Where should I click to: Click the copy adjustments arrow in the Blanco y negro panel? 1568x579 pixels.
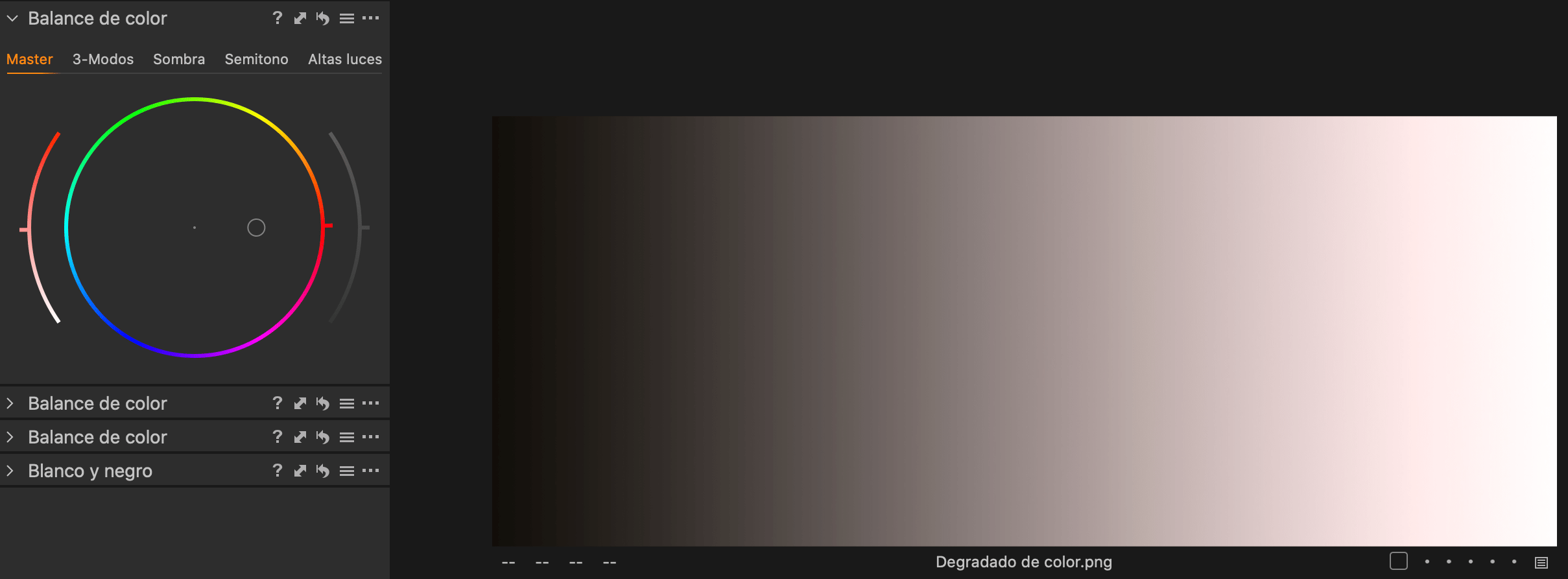click(x=300, y=471)
